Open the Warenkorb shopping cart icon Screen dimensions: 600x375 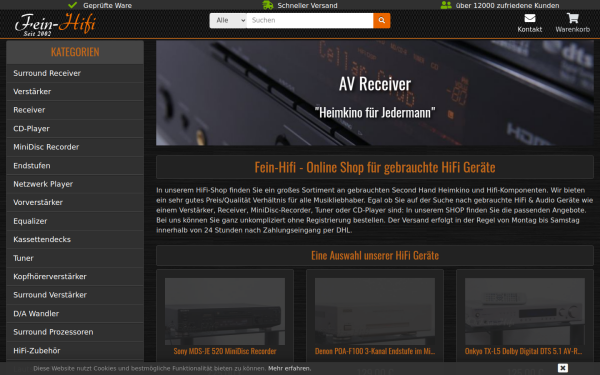[x=572, y=18]
